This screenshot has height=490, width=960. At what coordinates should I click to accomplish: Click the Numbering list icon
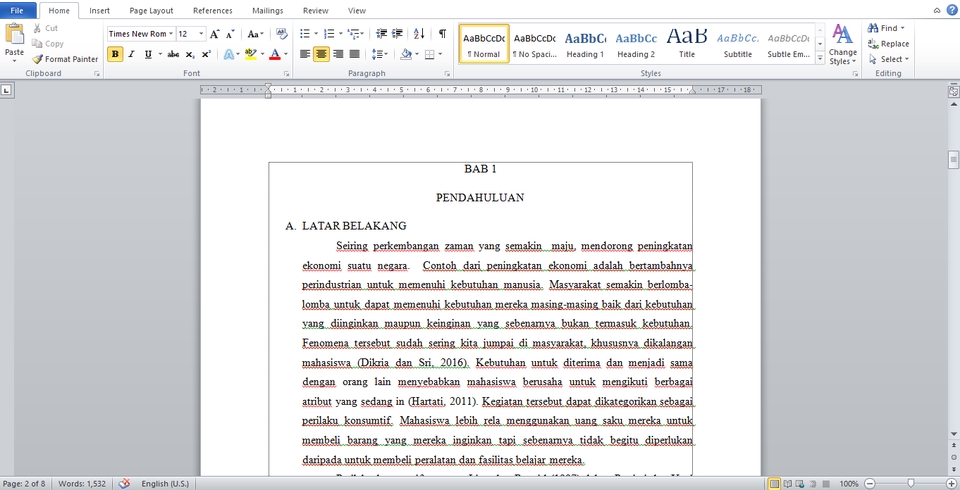tap(329, 34)
